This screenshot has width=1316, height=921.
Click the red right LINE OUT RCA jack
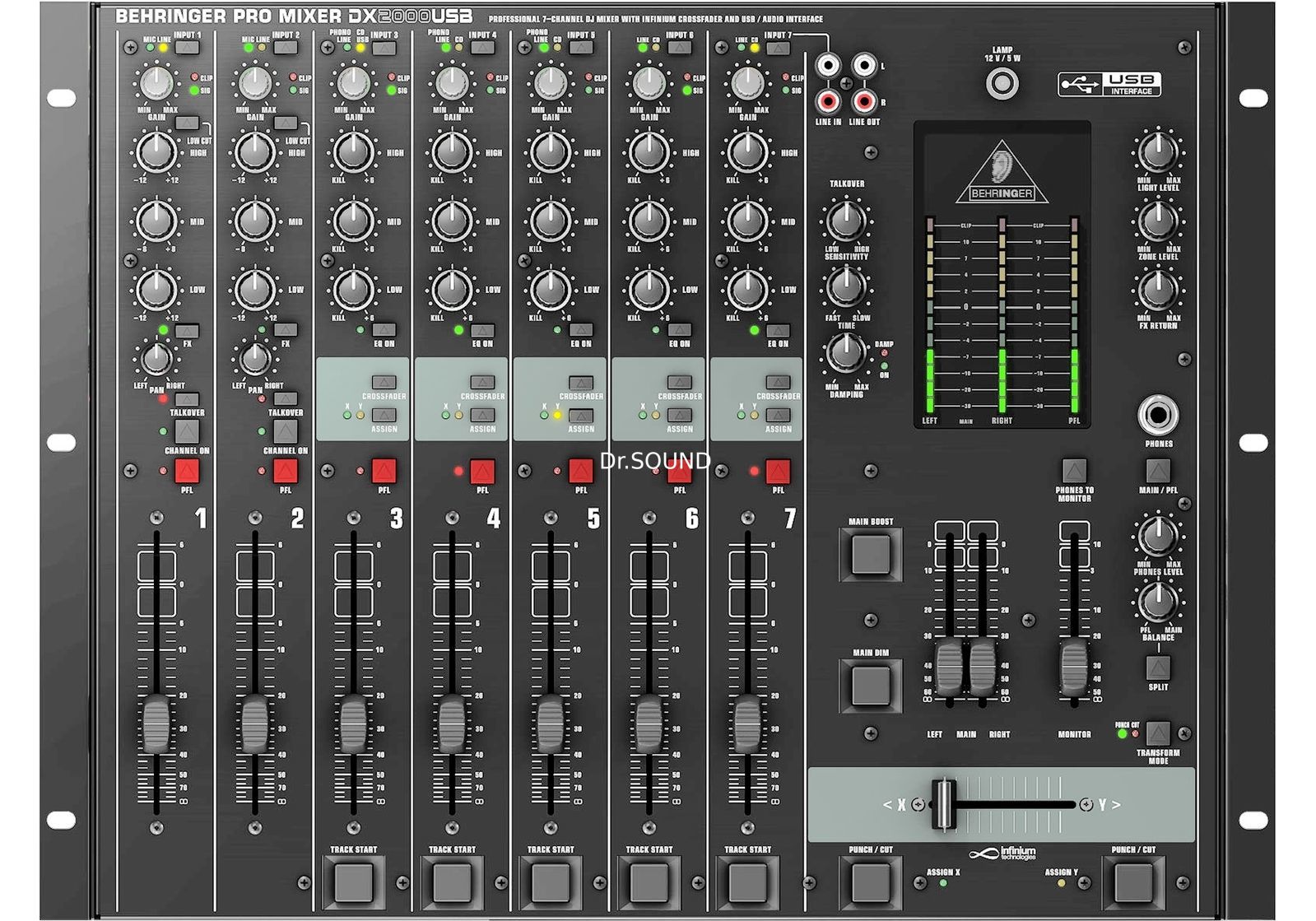[x=864, y=101]
